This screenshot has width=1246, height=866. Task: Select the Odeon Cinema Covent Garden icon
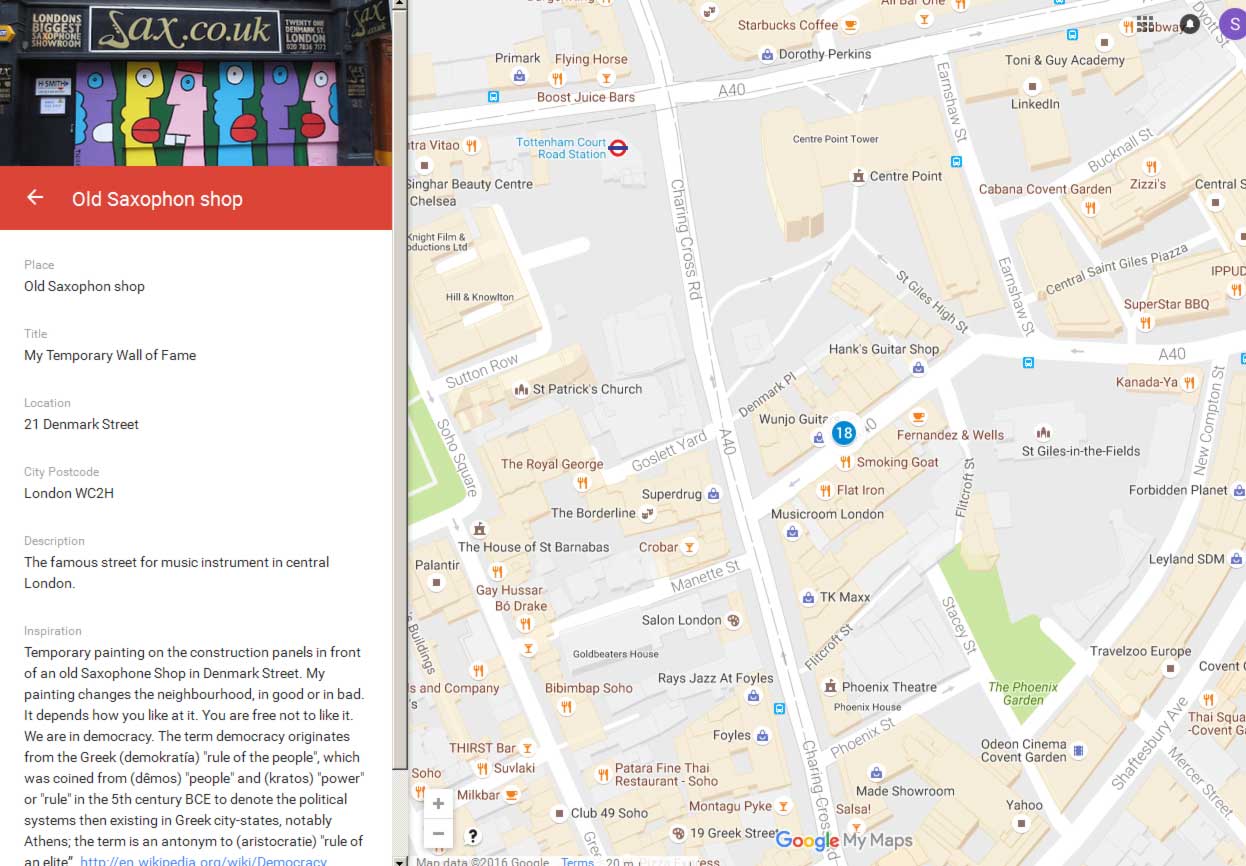1079,750
